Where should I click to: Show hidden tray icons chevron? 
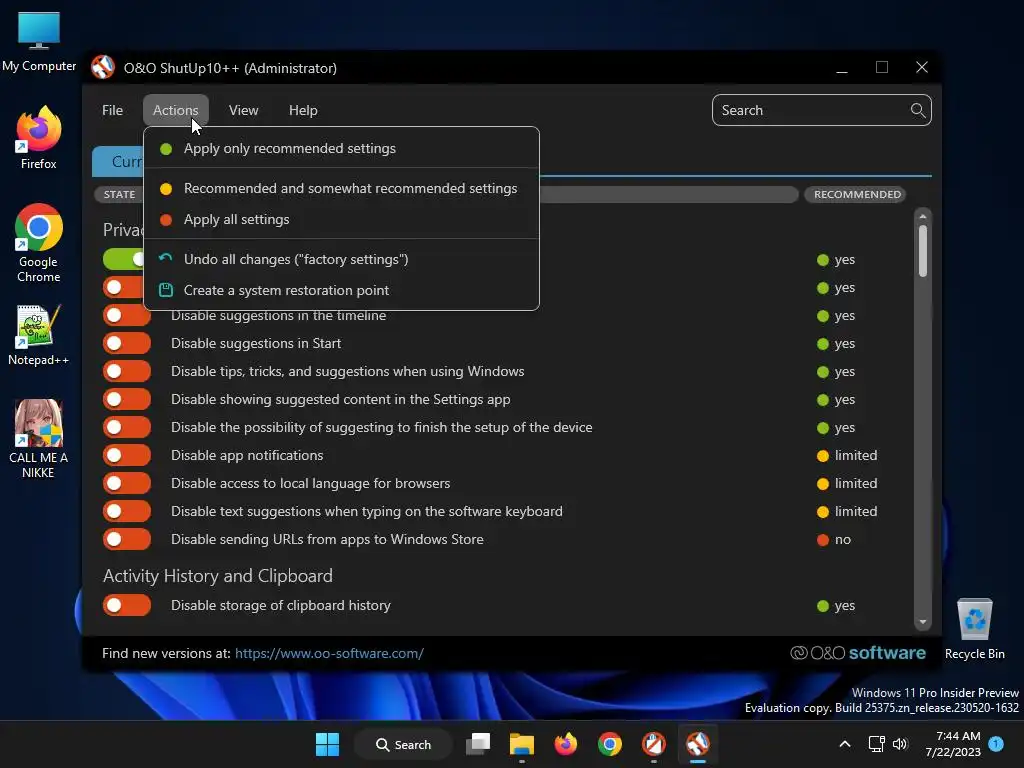(844, 744)
